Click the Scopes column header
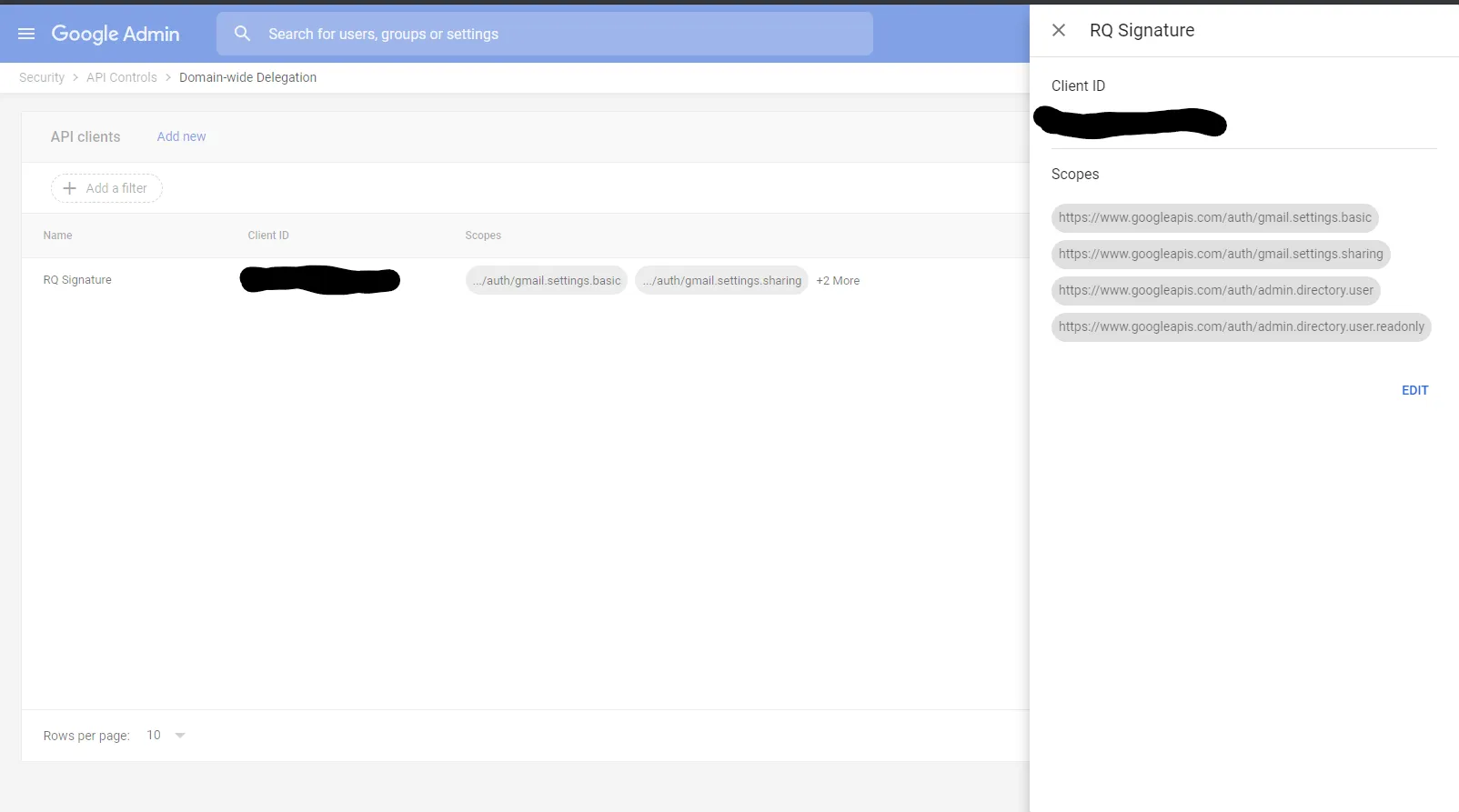 pyautogui.click(x=483, y=236)
